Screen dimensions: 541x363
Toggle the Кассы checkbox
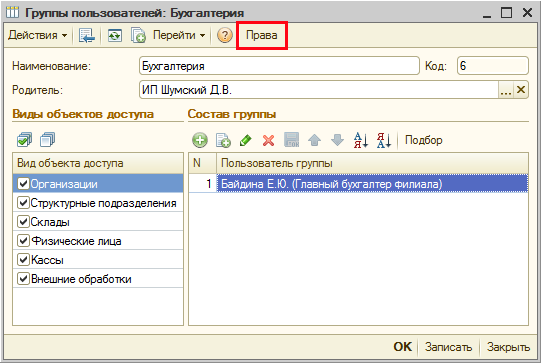tap(23, 259)
